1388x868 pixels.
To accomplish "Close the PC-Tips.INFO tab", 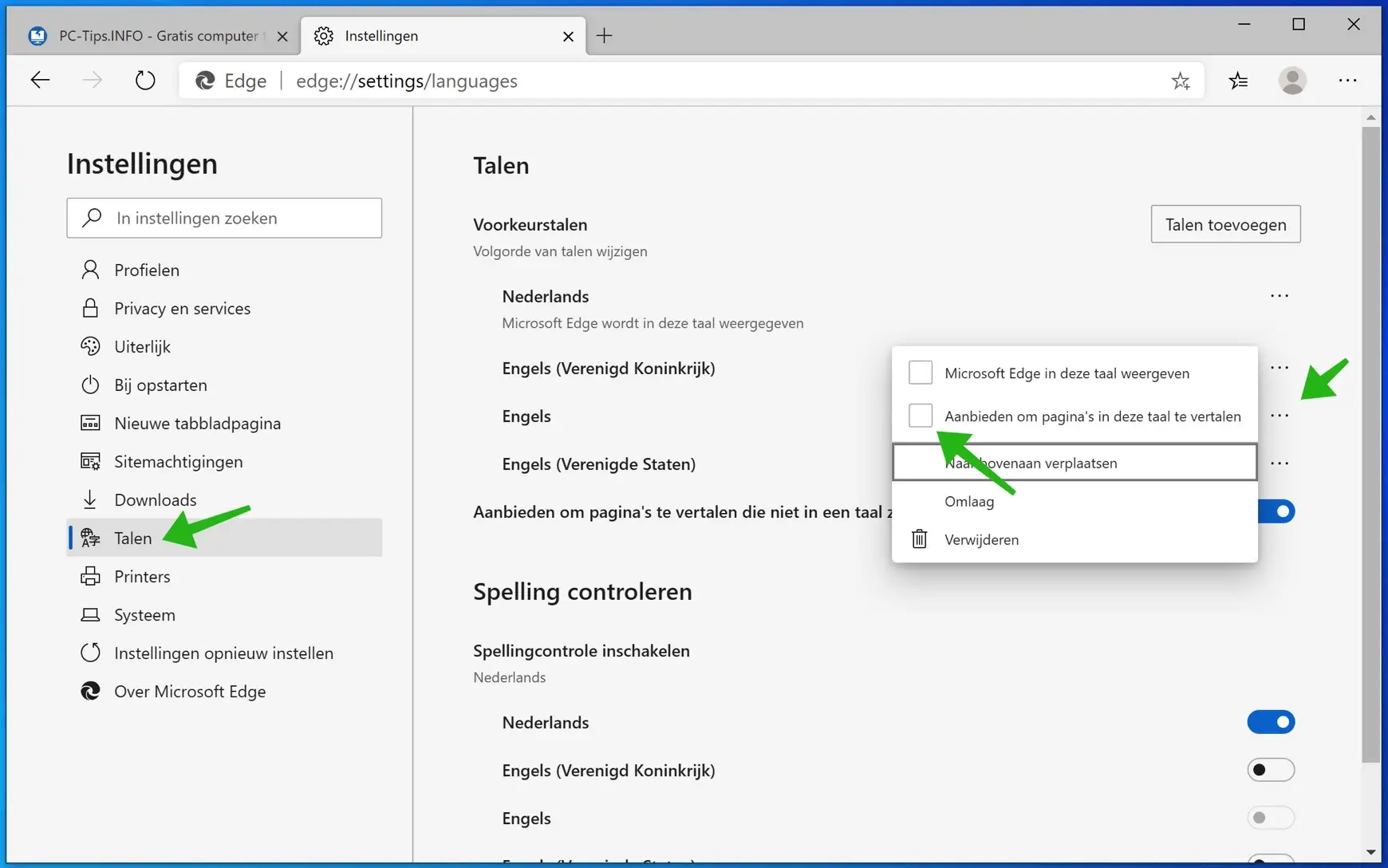I will pyautogui.click(x=282, y=37).
